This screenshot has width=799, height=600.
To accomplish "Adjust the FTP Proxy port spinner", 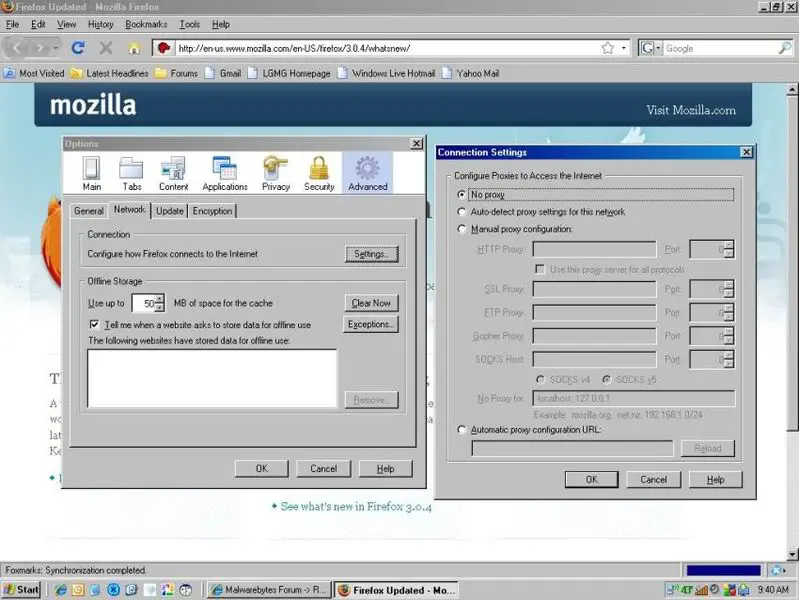I will 729,312.
